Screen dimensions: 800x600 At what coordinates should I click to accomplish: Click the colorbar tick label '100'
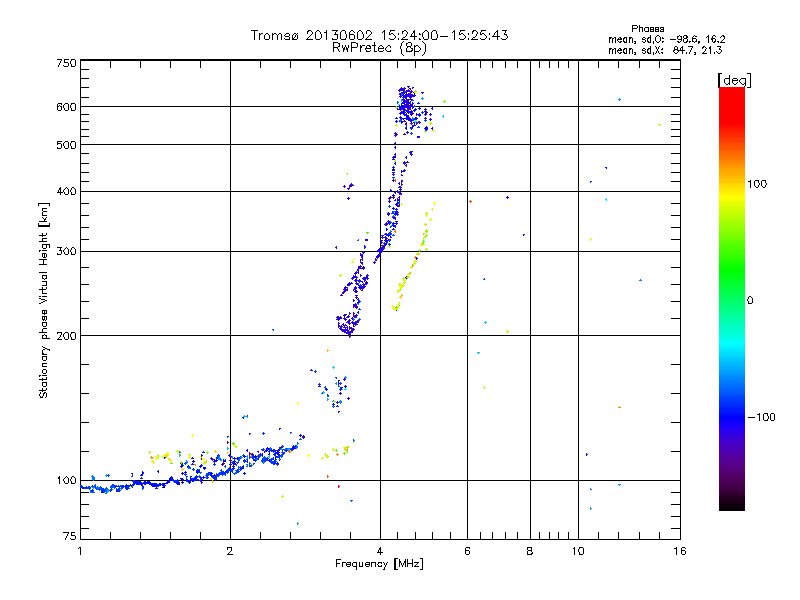(757, 184)
